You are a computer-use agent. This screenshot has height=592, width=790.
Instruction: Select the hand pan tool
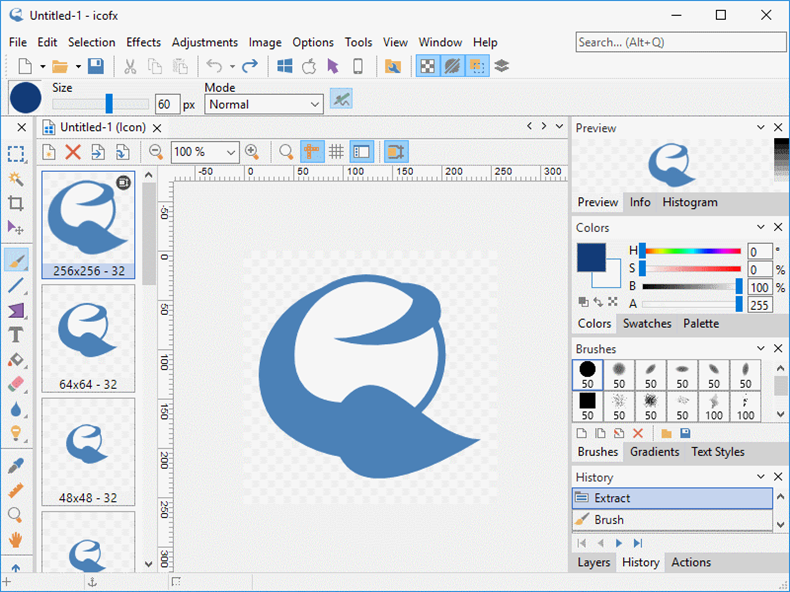pos(16,540)
